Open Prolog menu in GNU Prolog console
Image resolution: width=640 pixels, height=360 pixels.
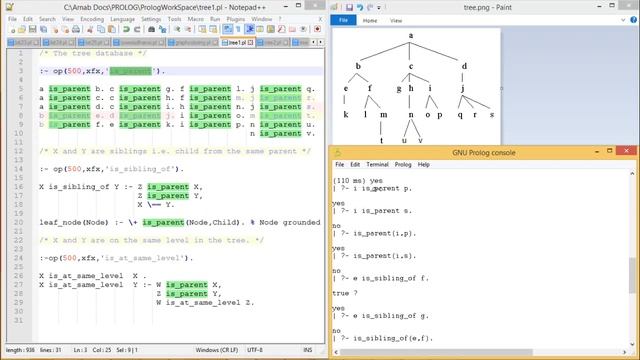403,164
